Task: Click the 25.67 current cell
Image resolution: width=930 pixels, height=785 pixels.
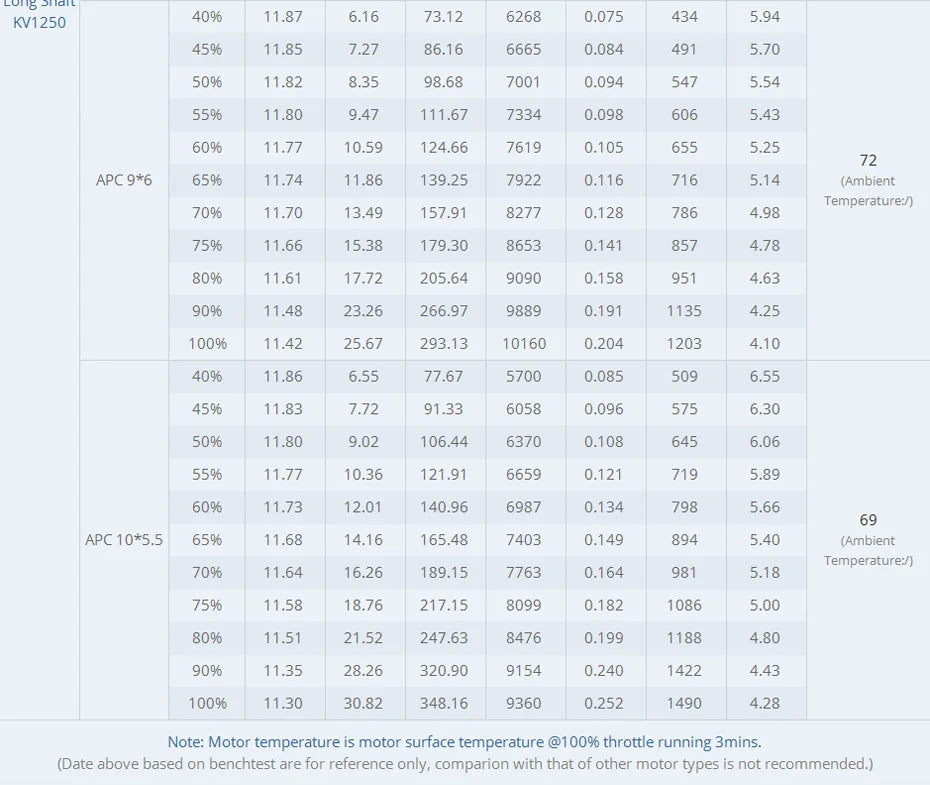Action: (x=363, y=344)
